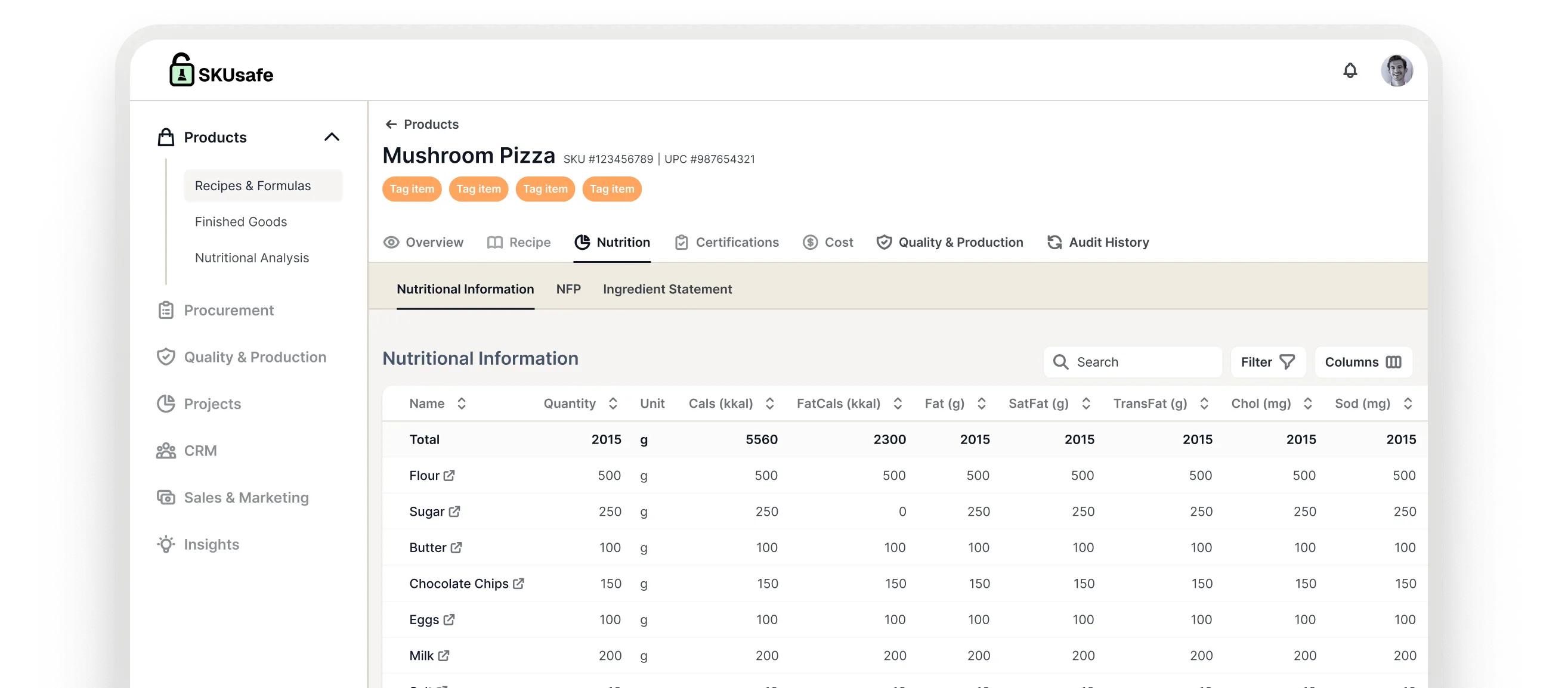Select the Nutrition tab
This screenshot has width=1568, height=688.
tap(612, 242)
